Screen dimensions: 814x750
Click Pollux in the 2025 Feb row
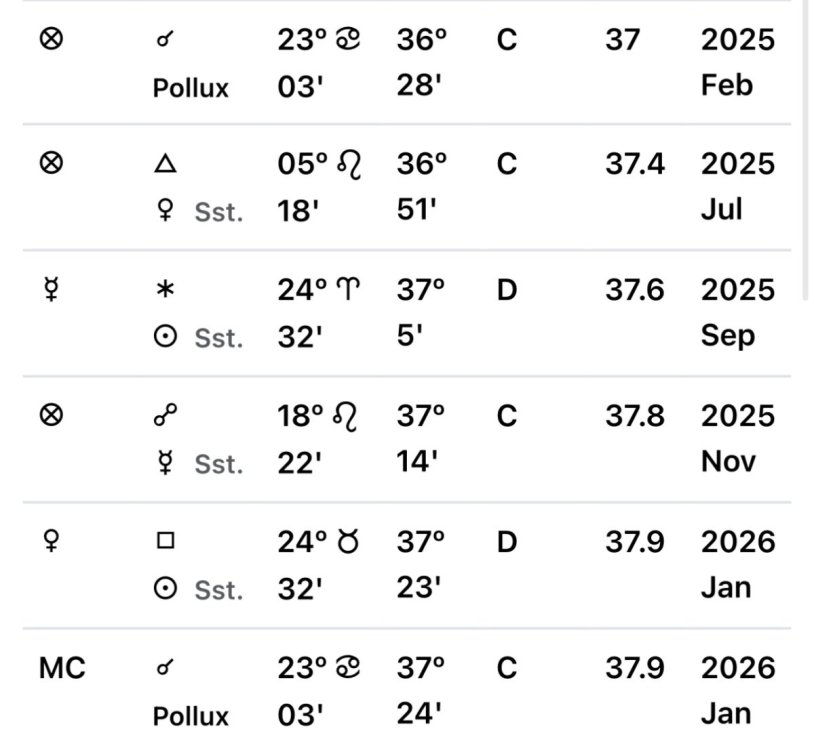pos(190,88)
